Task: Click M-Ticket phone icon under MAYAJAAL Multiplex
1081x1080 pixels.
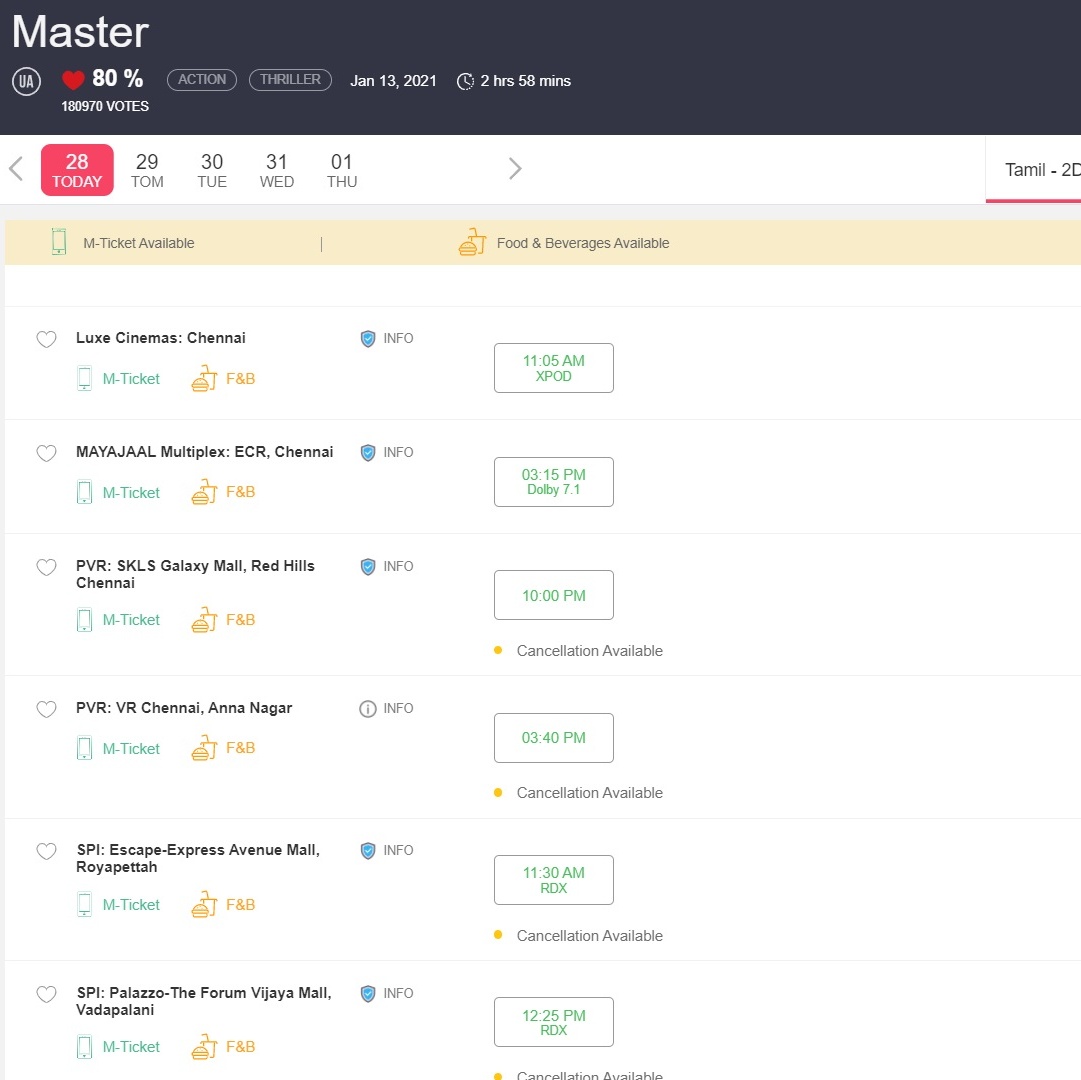Action: click(84, 492)
